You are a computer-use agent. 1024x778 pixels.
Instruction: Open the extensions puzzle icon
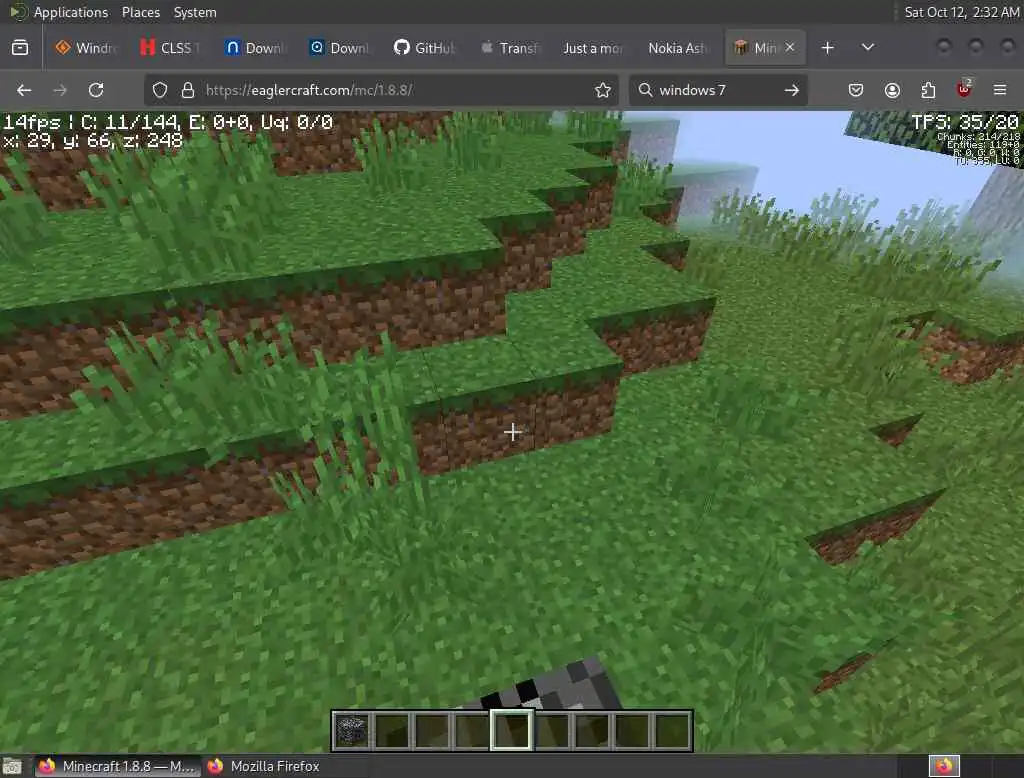coord(928,90)
